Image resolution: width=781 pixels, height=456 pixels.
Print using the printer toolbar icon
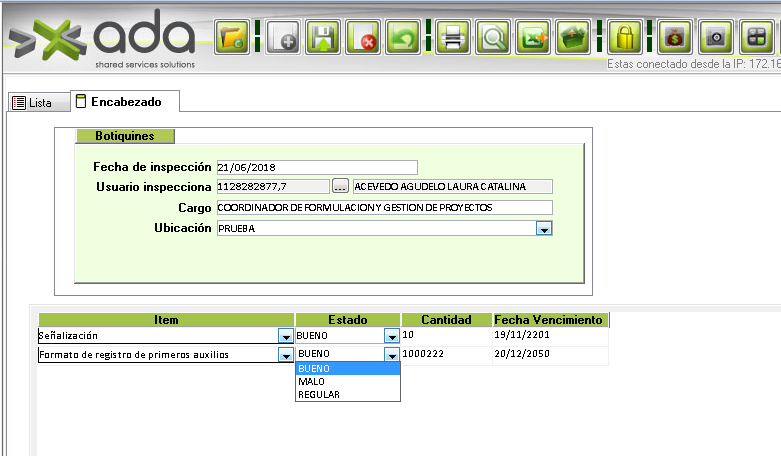pyautogui.click(x=453, y=38)
